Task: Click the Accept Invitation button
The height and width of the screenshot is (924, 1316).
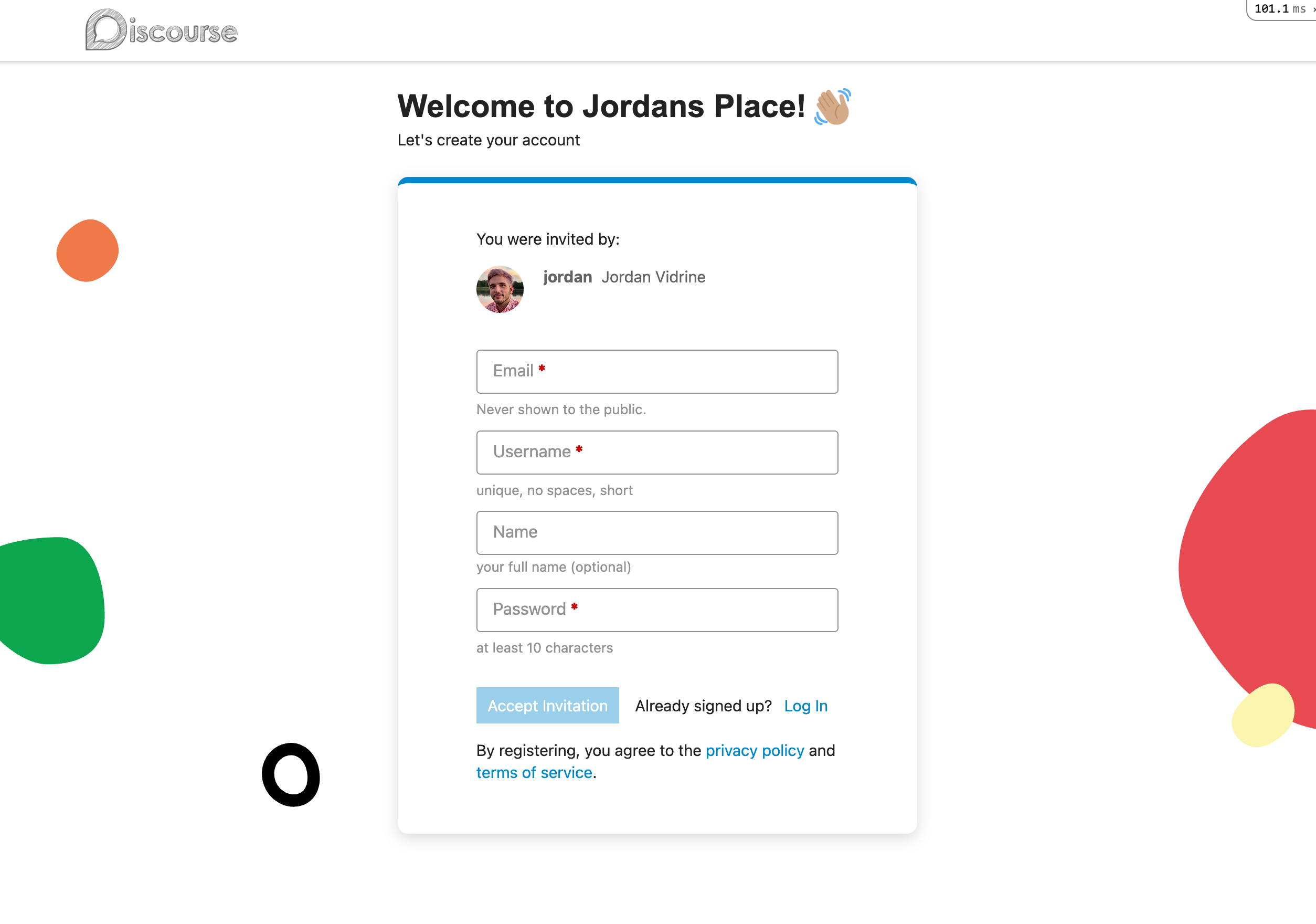Action: pyautogui.click(x=547, y=706)
